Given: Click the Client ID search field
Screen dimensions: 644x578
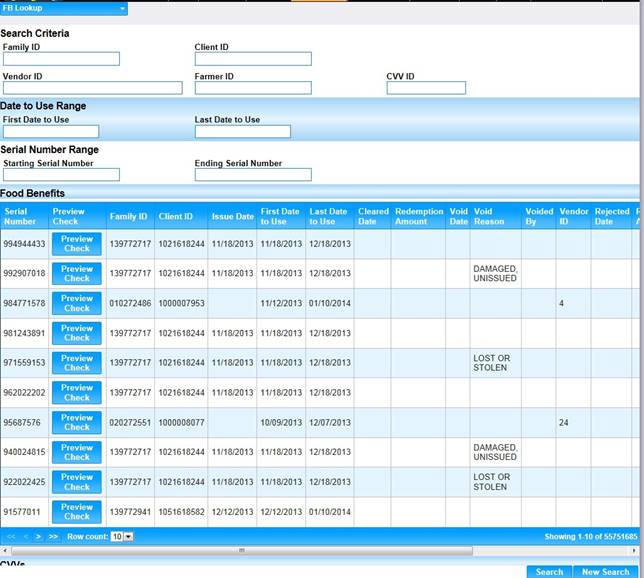Looking at the screenshot, I should (253, 59).
